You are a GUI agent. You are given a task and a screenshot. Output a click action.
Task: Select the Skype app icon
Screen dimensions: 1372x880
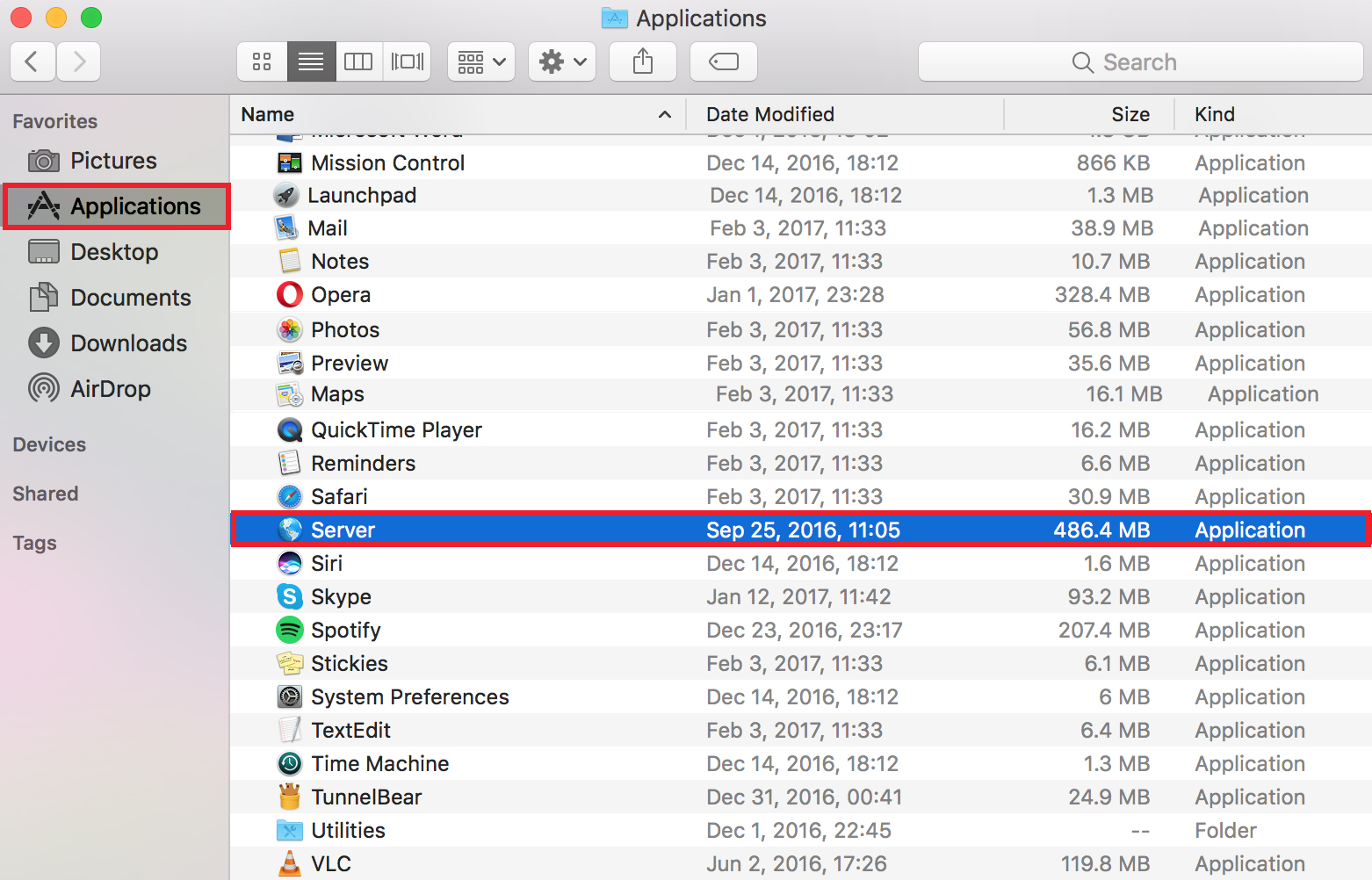coord(289,597)
